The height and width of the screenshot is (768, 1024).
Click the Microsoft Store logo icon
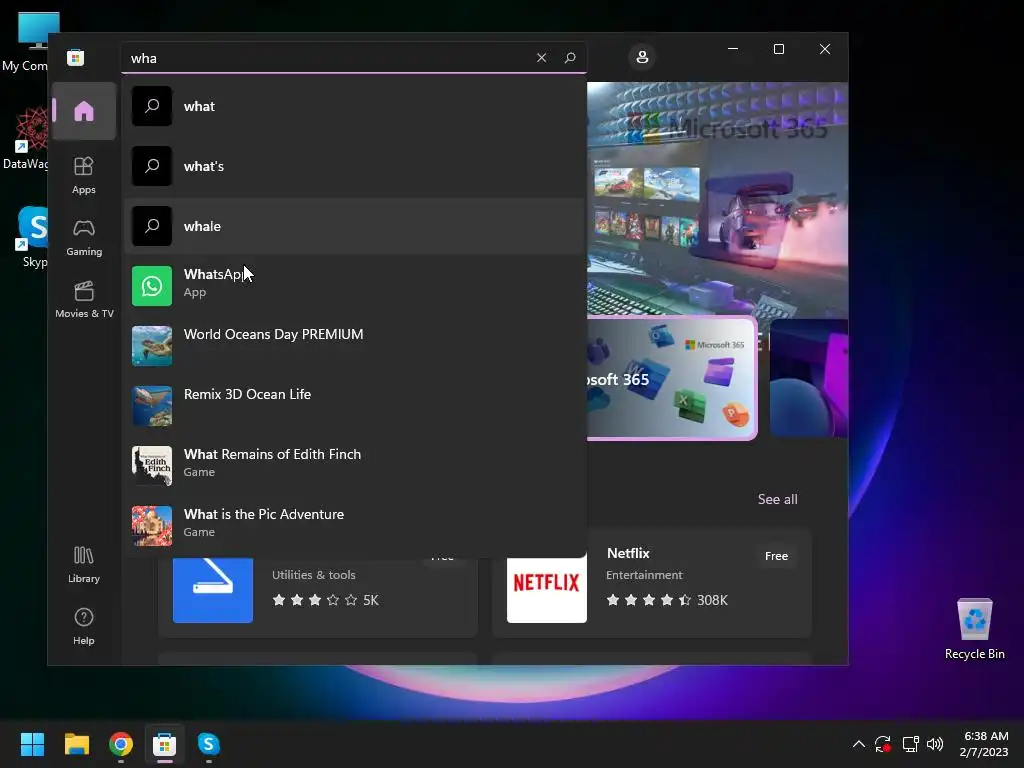[x=76, y=57]
